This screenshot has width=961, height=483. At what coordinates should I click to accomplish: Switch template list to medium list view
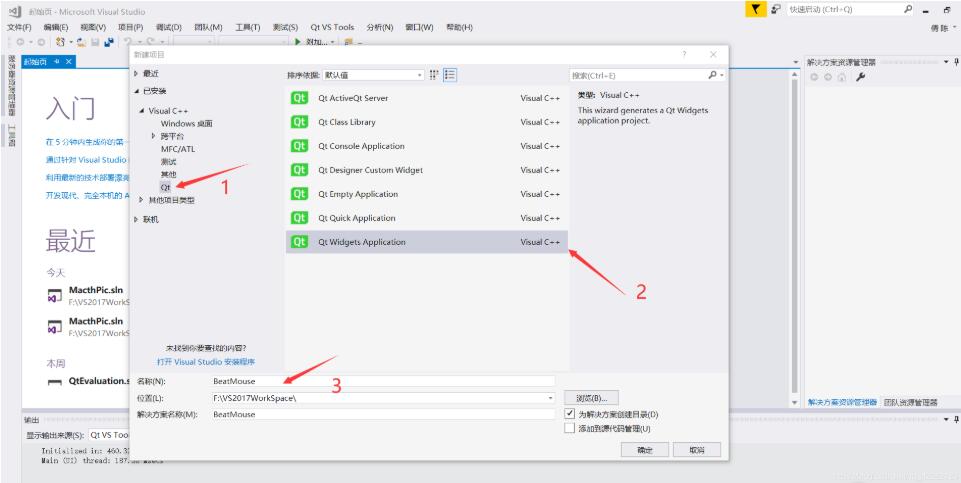450,75
